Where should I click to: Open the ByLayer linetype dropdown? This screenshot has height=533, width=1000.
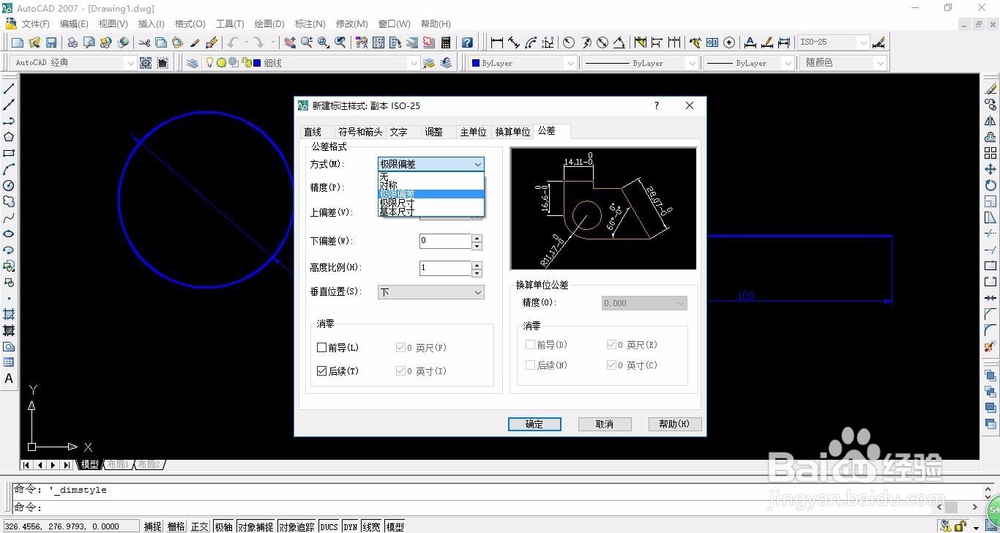[640, 63]
